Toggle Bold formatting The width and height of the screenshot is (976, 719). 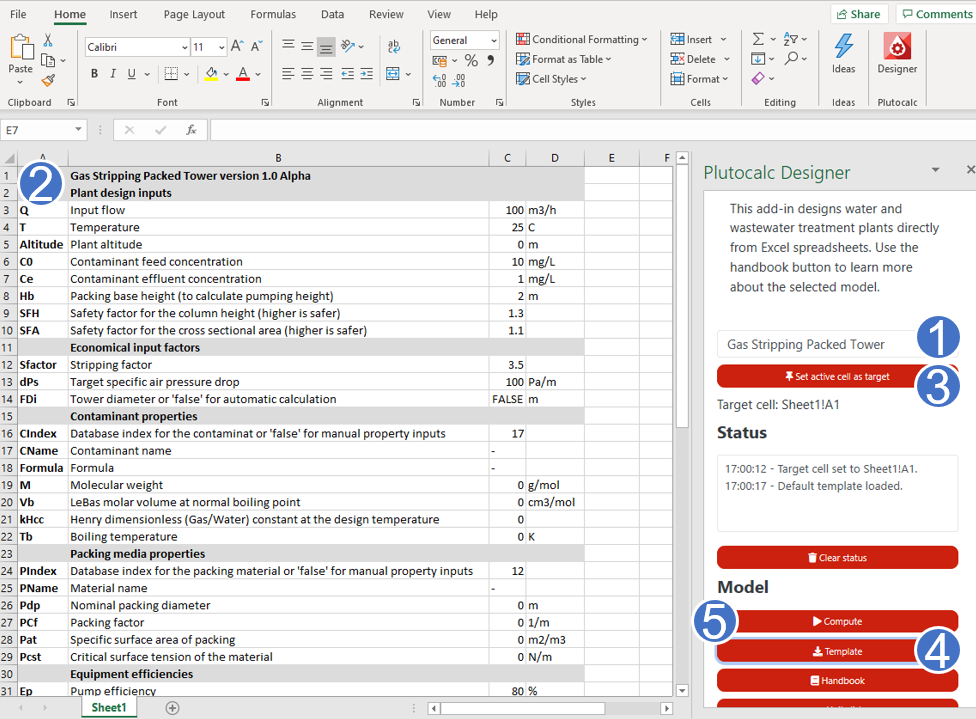(x=94, y=74)
